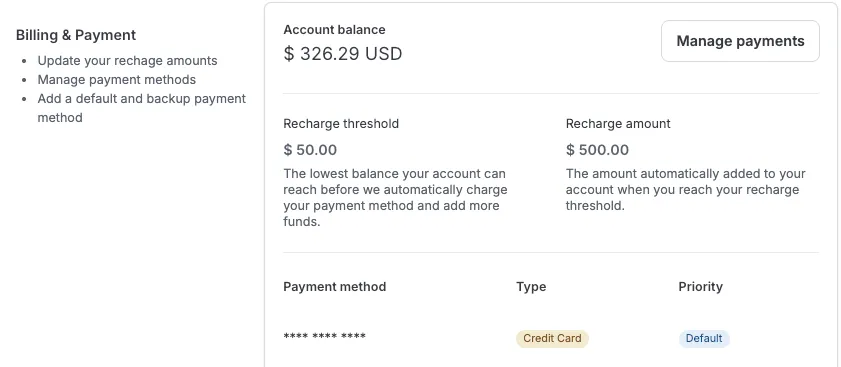
Task: Select the $ 50.00 threshold value
Action: tap(310, 150)
